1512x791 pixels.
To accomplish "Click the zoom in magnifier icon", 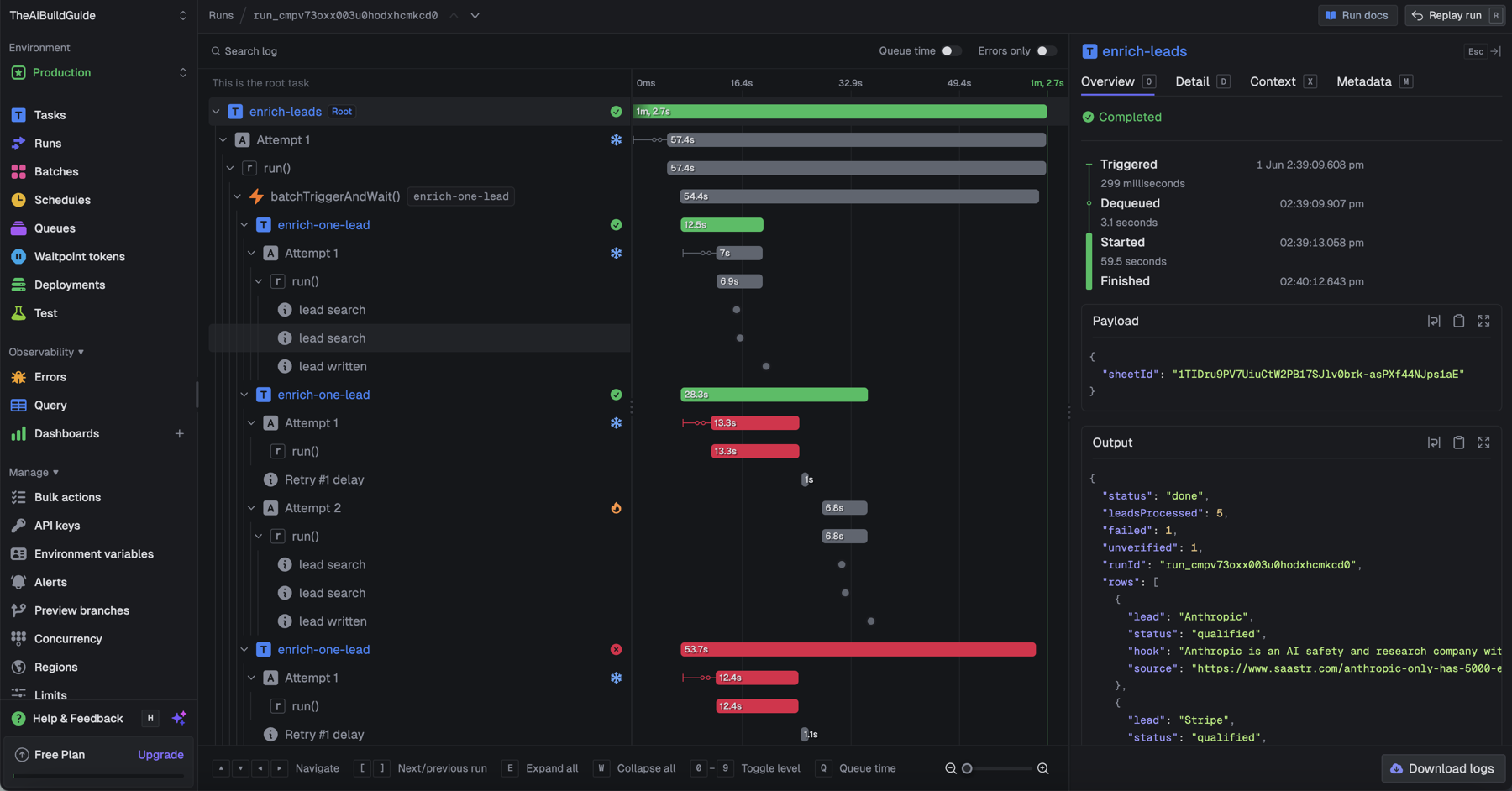I will [x=1042, y=768].
